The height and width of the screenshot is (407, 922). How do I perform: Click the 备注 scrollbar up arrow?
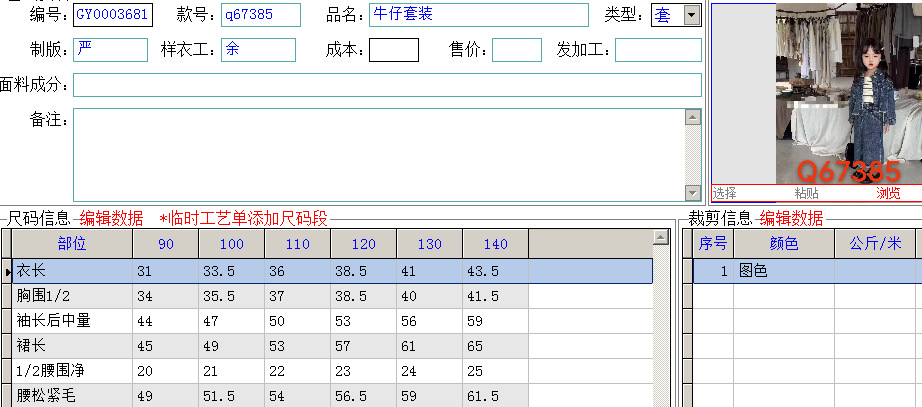tap(693, 118)
